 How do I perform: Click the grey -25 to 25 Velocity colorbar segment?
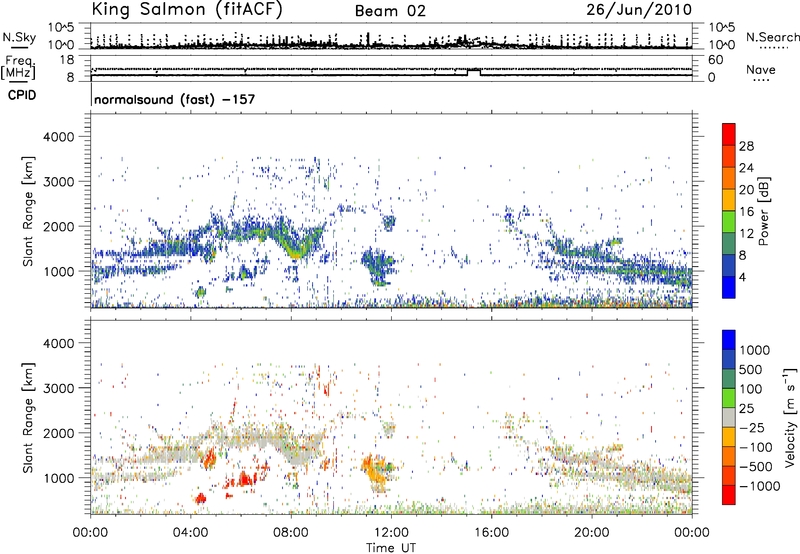[729, 418]
